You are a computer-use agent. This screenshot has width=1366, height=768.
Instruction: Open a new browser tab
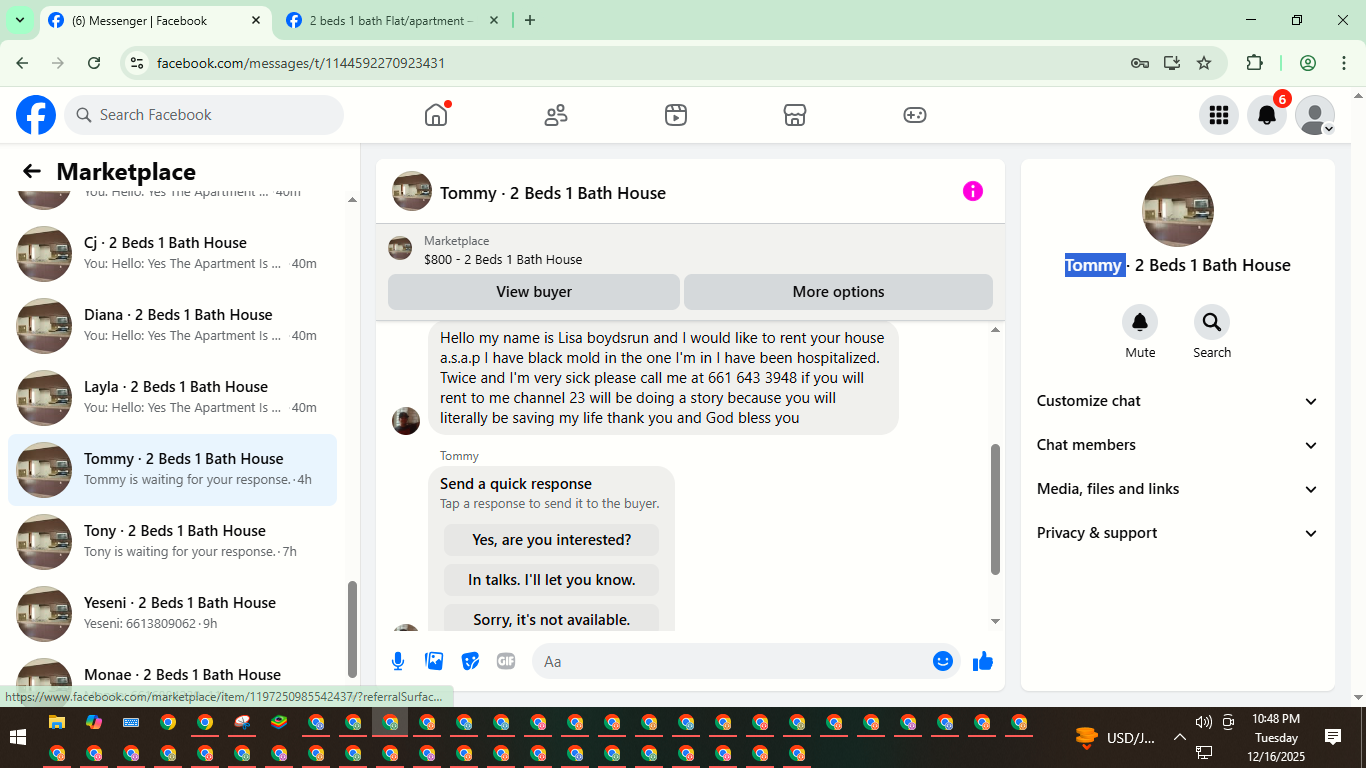(530, 20)
